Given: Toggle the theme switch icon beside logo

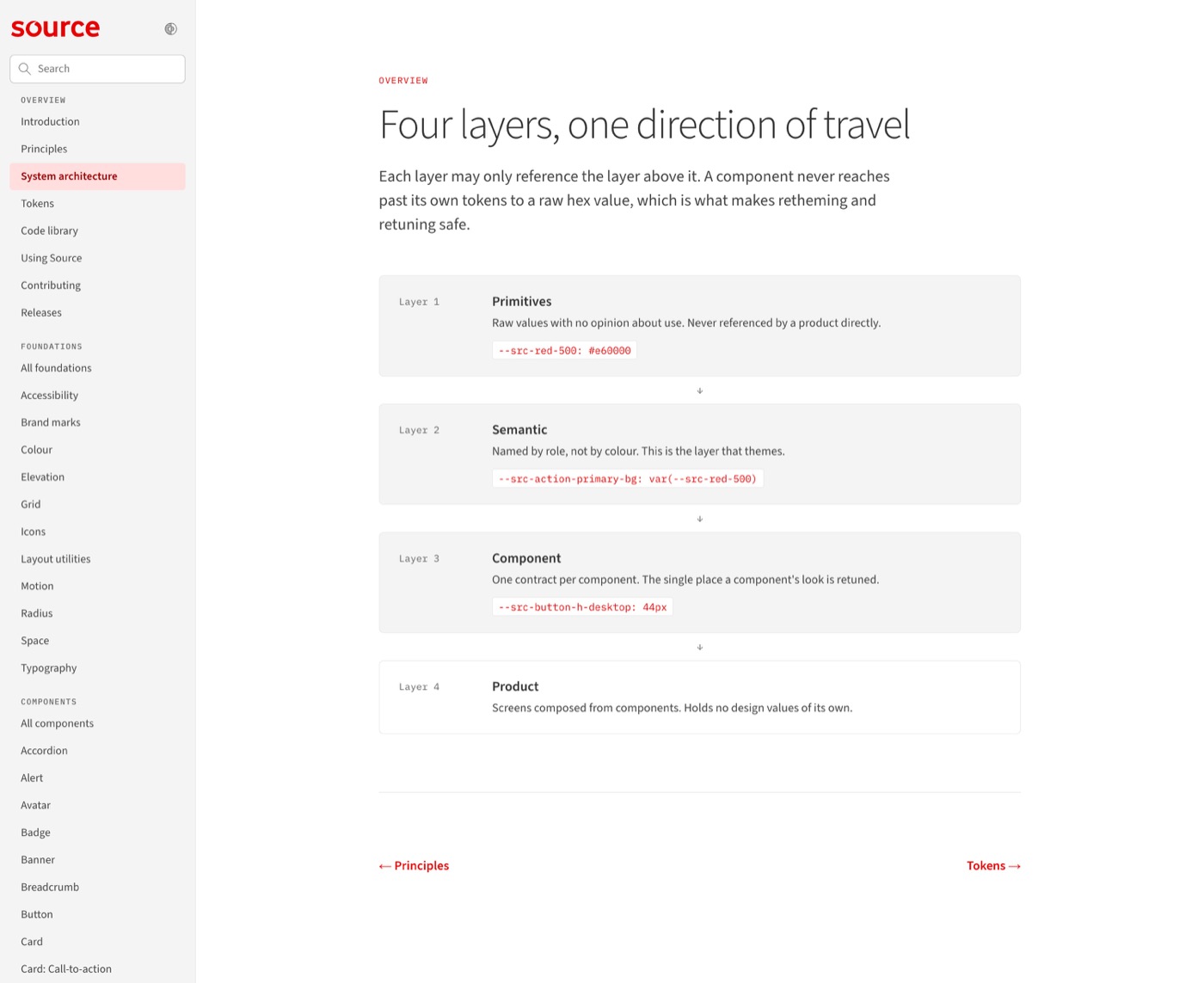Looking at the screenshot, I should [170, 28].
